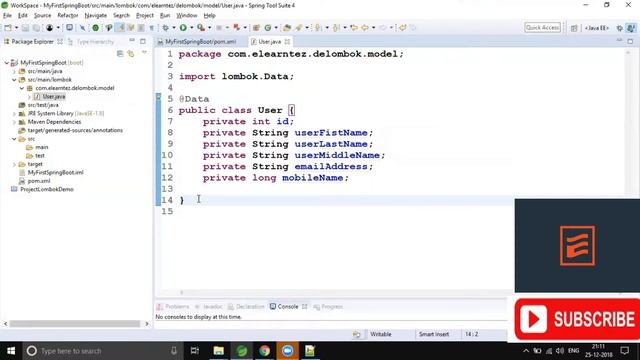640x360 pixels.
Task: Open the New file dropdown arrow
Action: (x=16, y=28)
